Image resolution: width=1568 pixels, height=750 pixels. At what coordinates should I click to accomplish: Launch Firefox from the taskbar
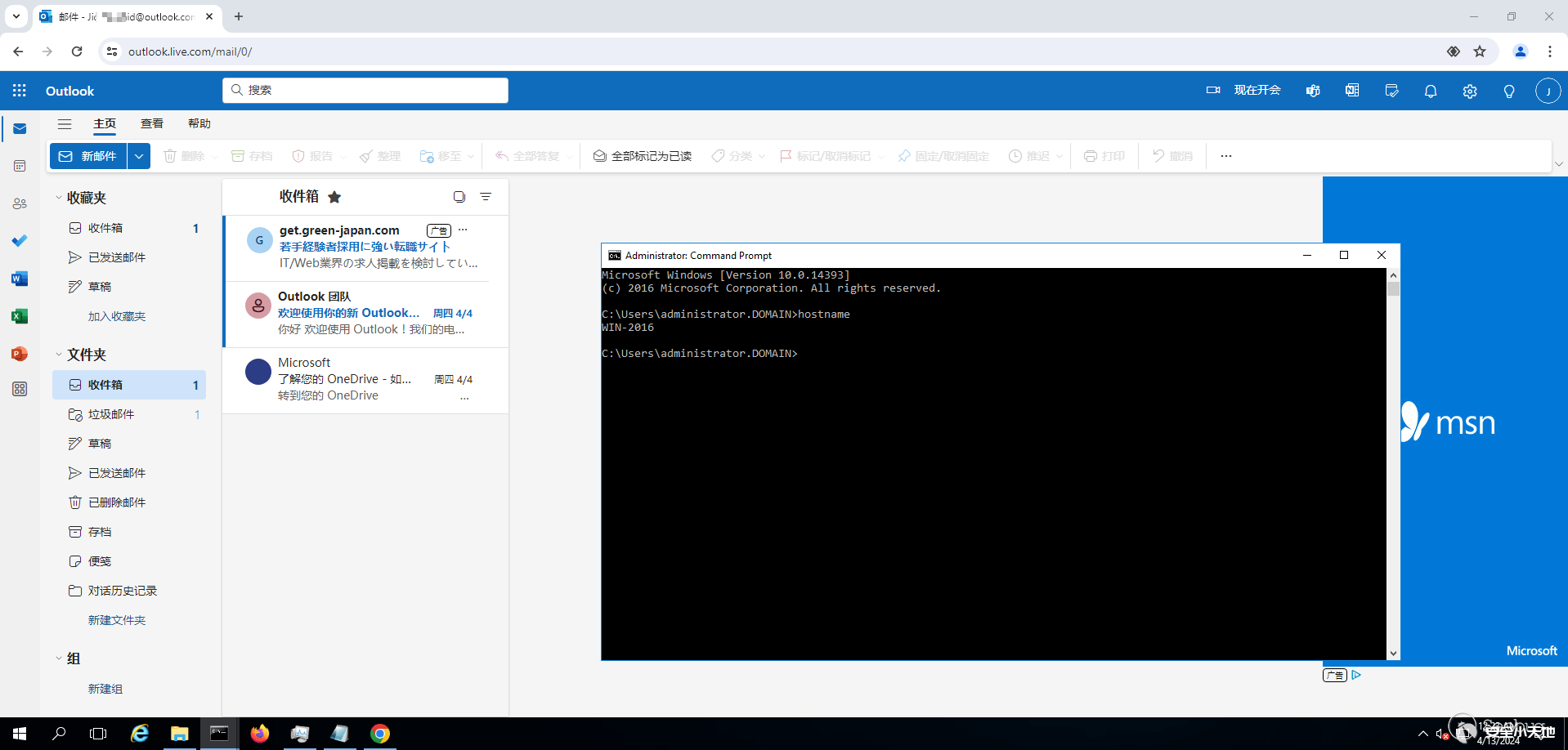(x=260, y=734)
